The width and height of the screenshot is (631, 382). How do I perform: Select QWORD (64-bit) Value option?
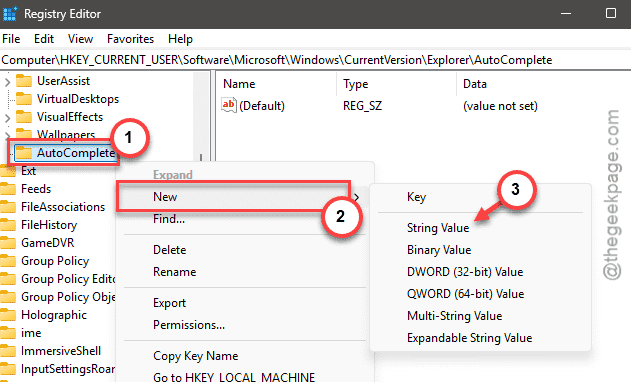pos(465,294)
